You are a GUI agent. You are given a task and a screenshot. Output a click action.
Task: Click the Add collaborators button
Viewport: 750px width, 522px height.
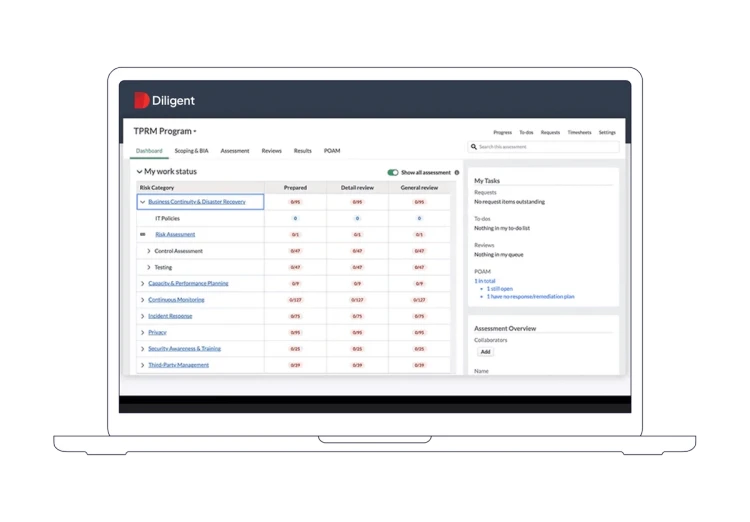(485, 352)
